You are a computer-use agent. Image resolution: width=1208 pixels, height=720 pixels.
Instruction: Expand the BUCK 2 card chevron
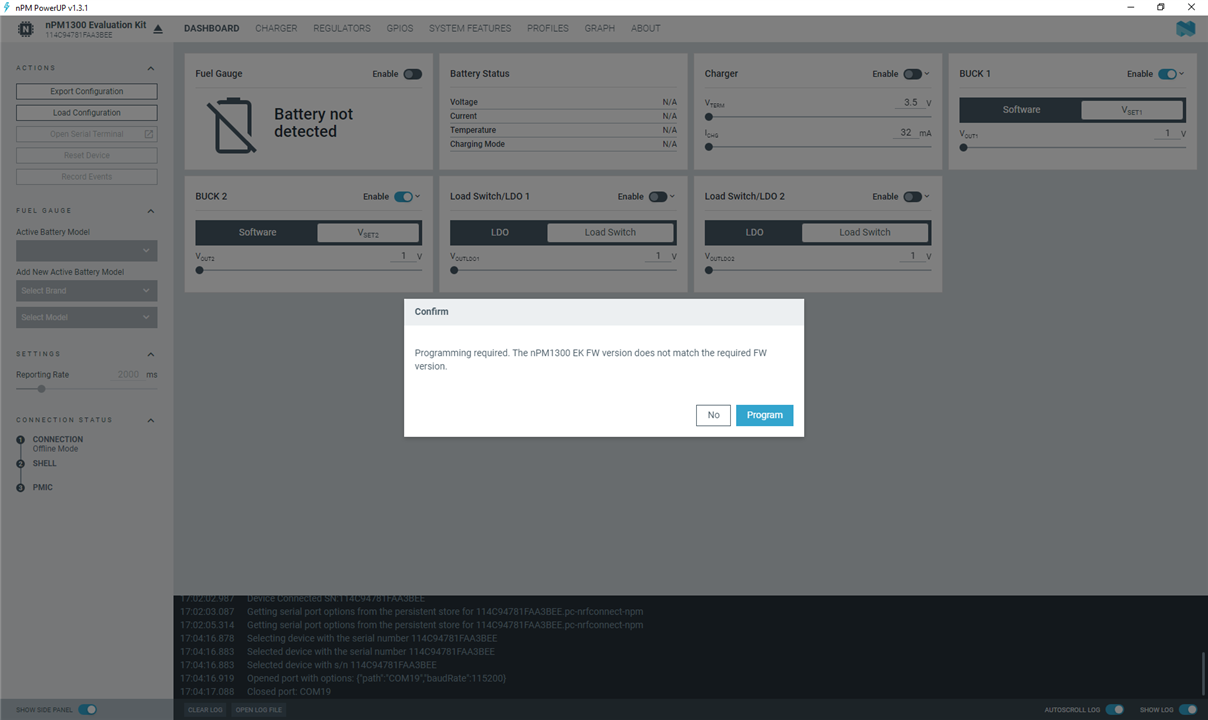pyautogui.click(x=418, y=197)
